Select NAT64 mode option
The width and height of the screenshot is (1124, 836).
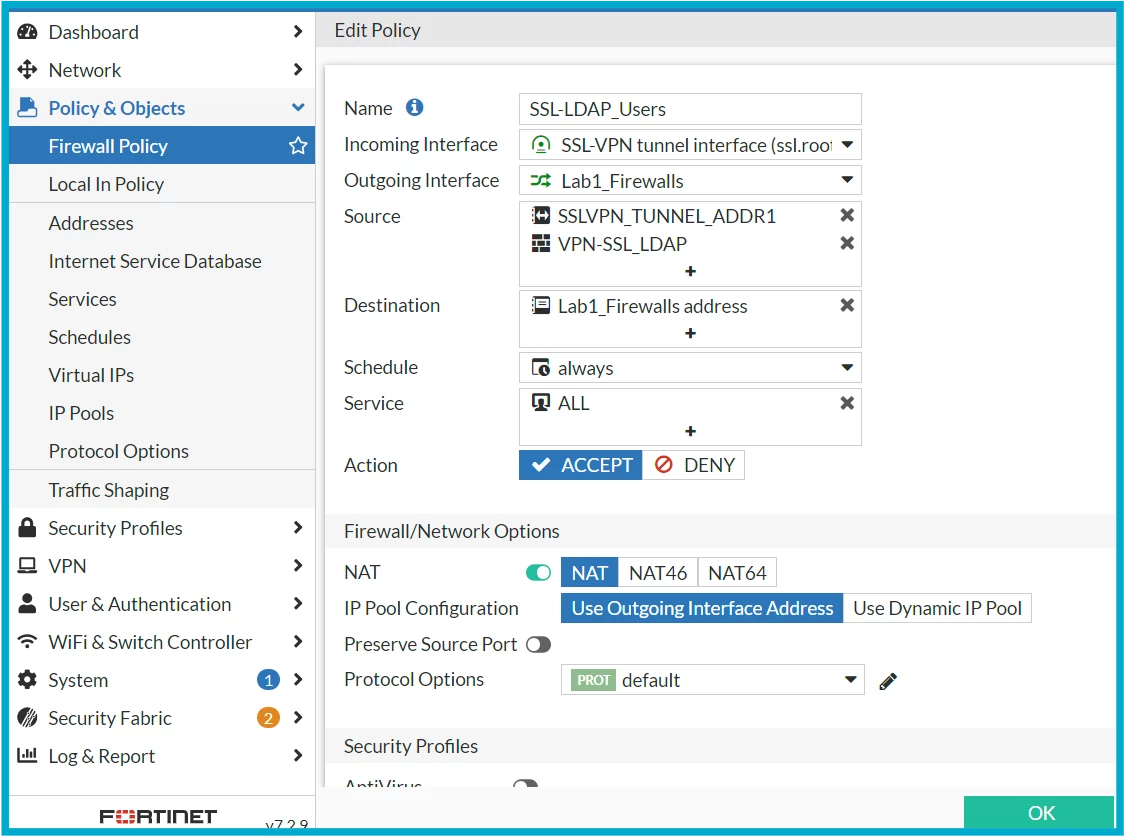737,573
